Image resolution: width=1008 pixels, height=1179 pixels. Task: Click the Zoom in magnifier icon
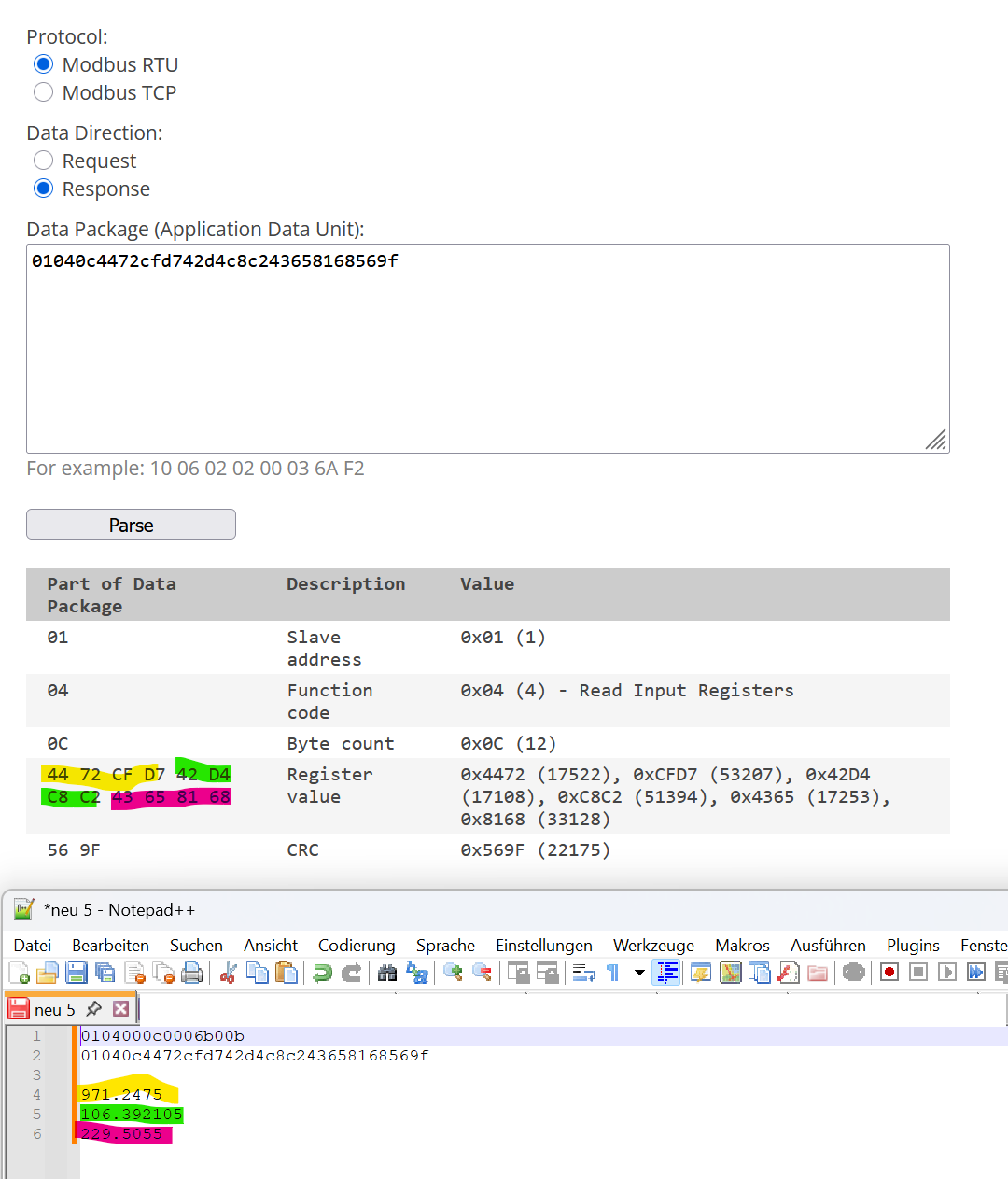[x=453, y=973]
